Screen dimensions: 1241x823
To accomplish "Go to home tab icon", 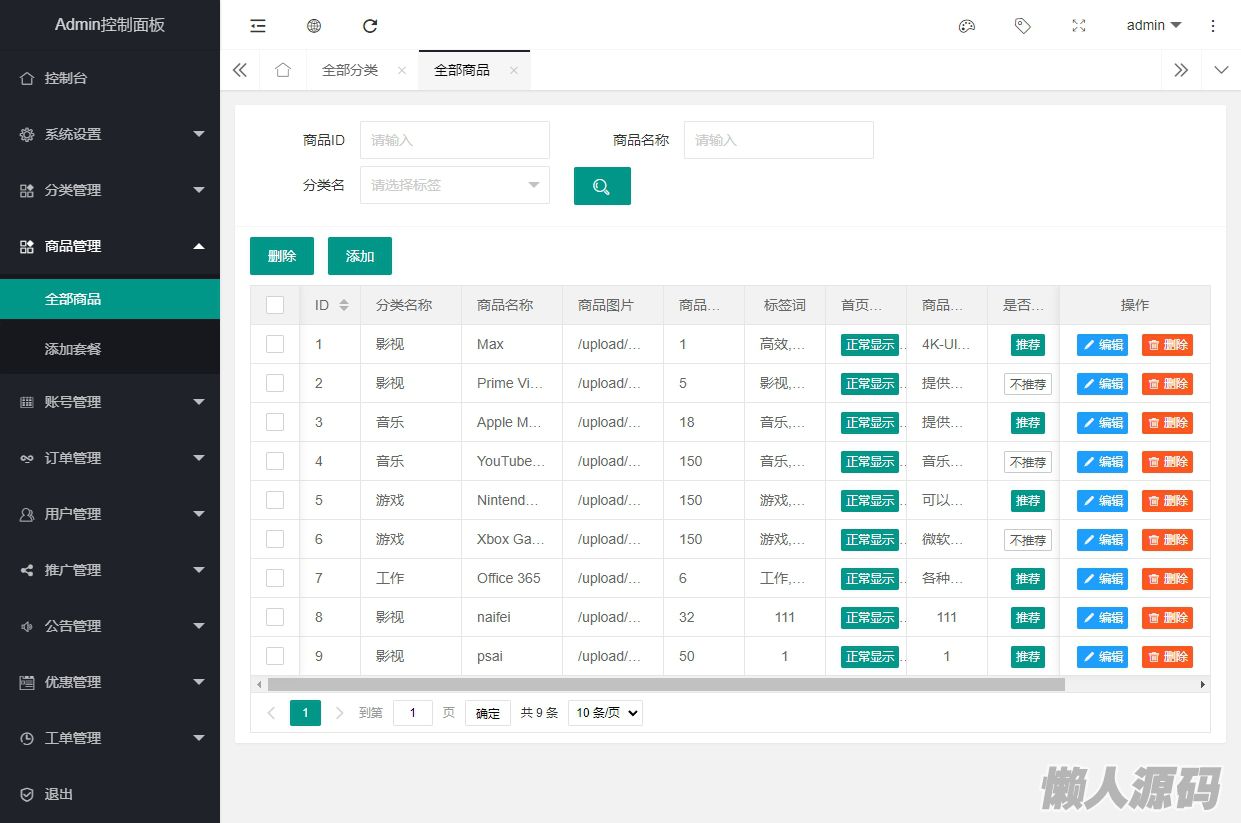I will [283, 70].
